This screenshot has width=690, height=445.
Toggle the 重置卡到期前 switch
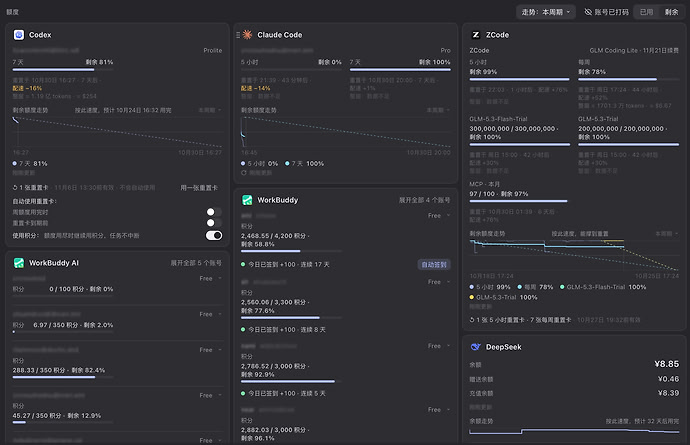(214, 223)
